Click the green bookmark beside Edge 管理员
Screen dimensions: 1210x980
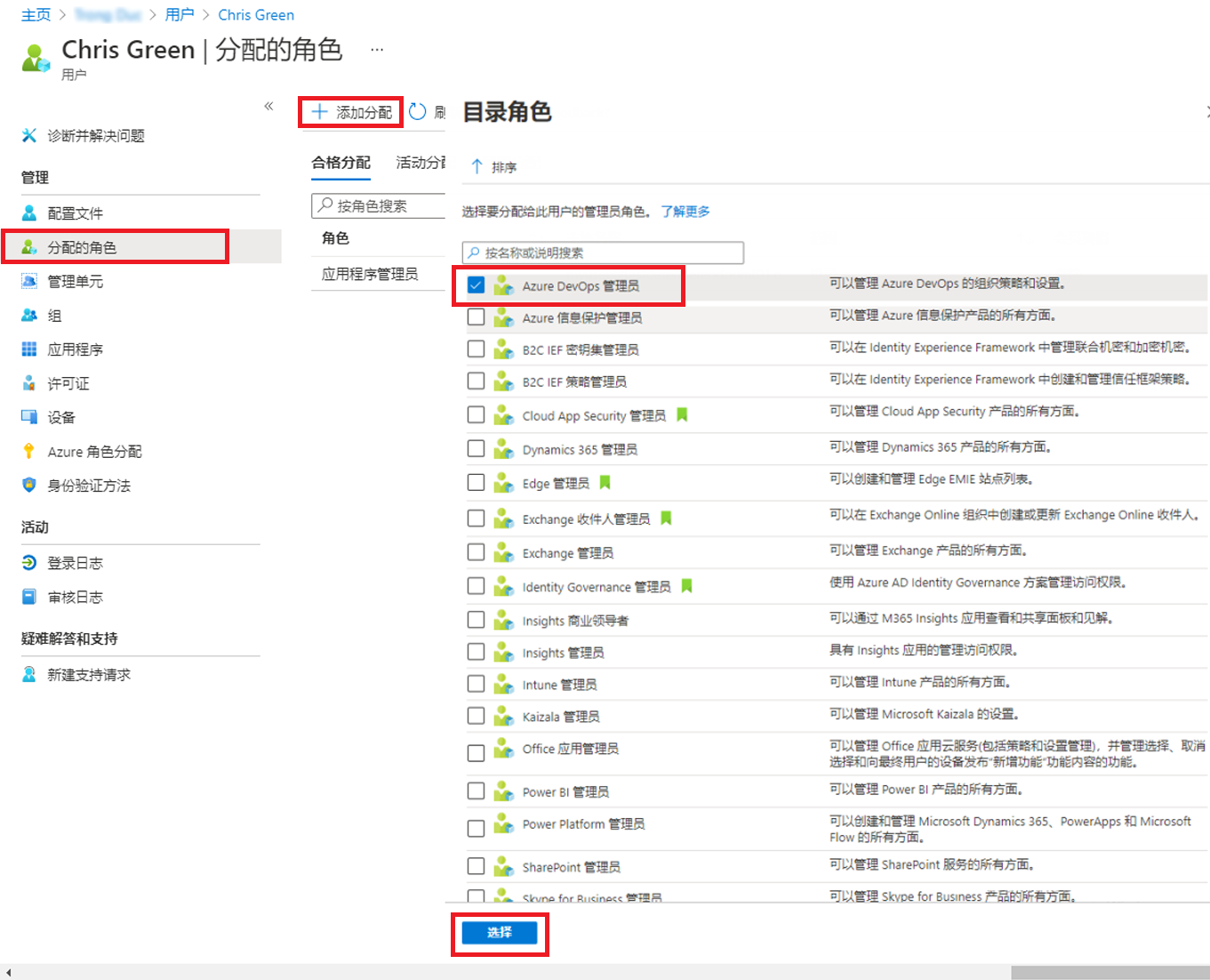pos(605,482)
